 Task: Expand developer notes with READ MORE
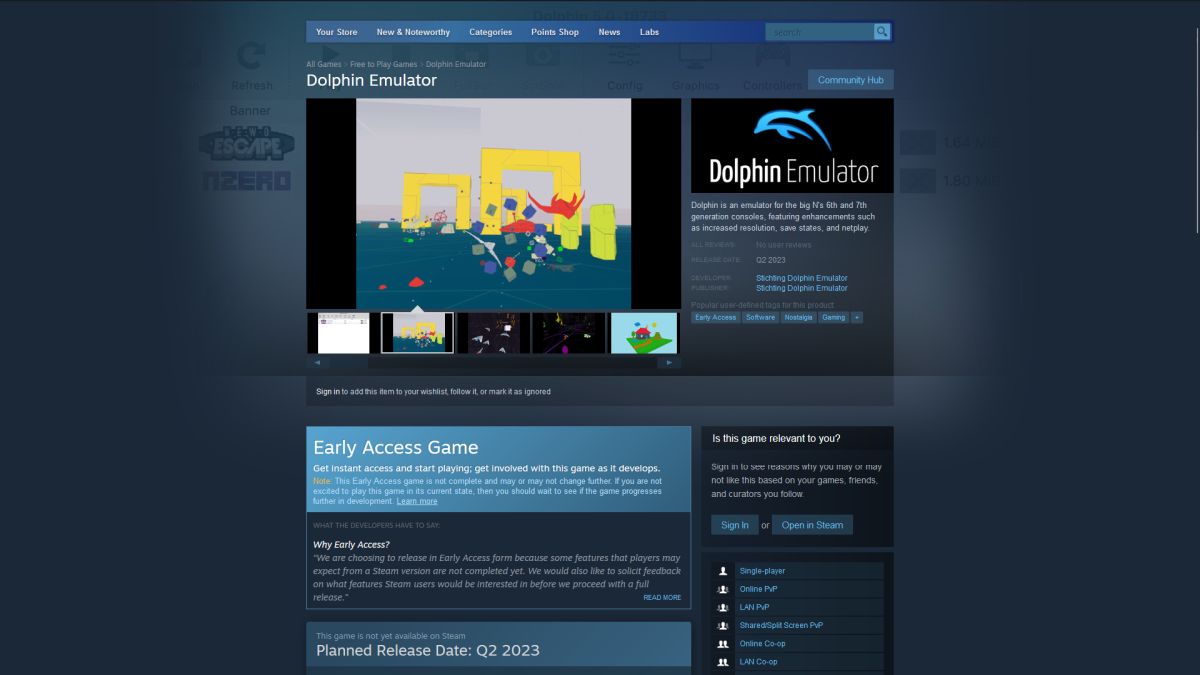[x=662, y=597]
